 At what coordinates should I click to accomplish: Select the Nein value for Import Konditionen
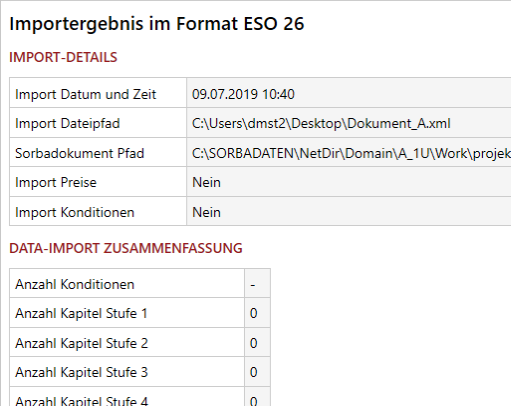pos(206,212)
